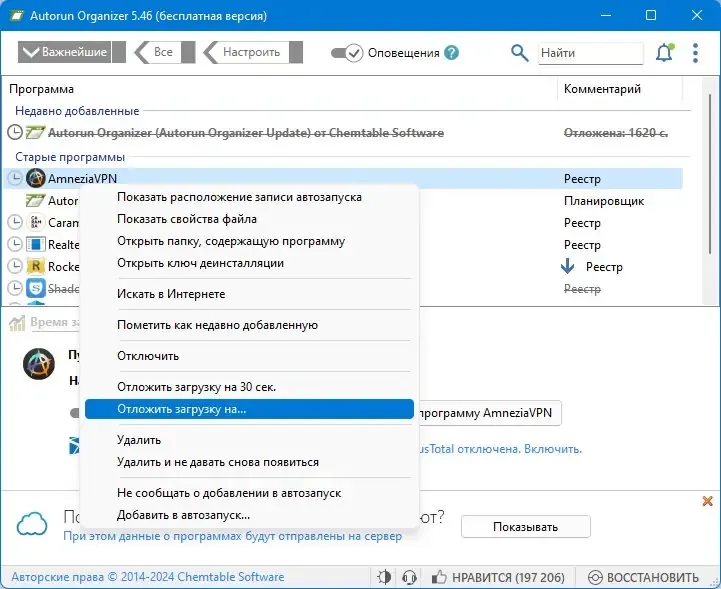
Task: Click the search magnifier icon
Action: click(520, 53)
